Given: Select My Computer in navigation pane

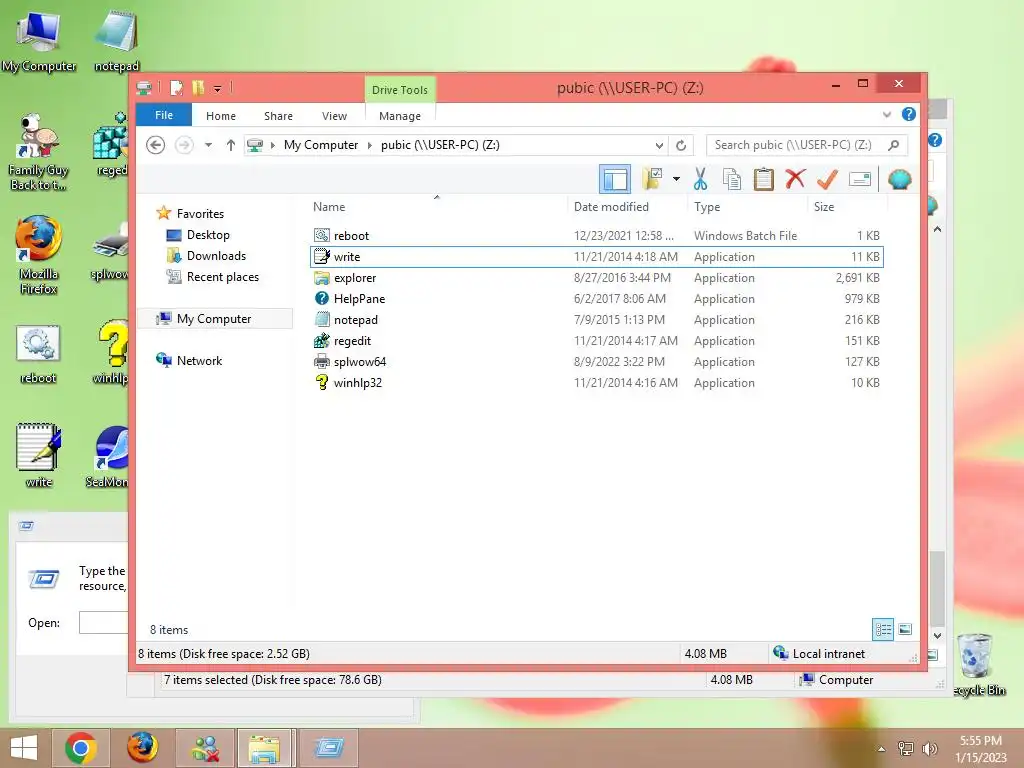Looking at the screenshot, I should 214,318.
